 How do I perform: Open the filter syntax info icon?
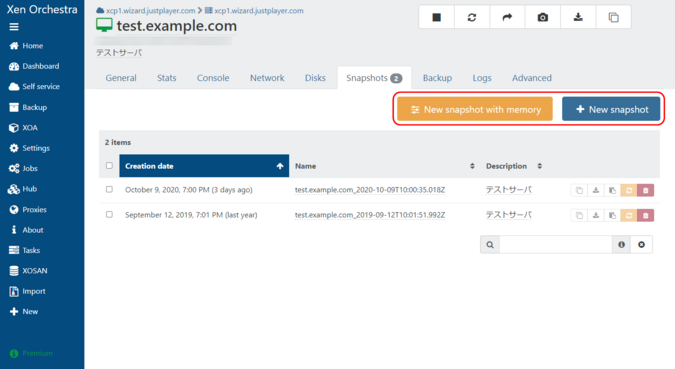621,245
